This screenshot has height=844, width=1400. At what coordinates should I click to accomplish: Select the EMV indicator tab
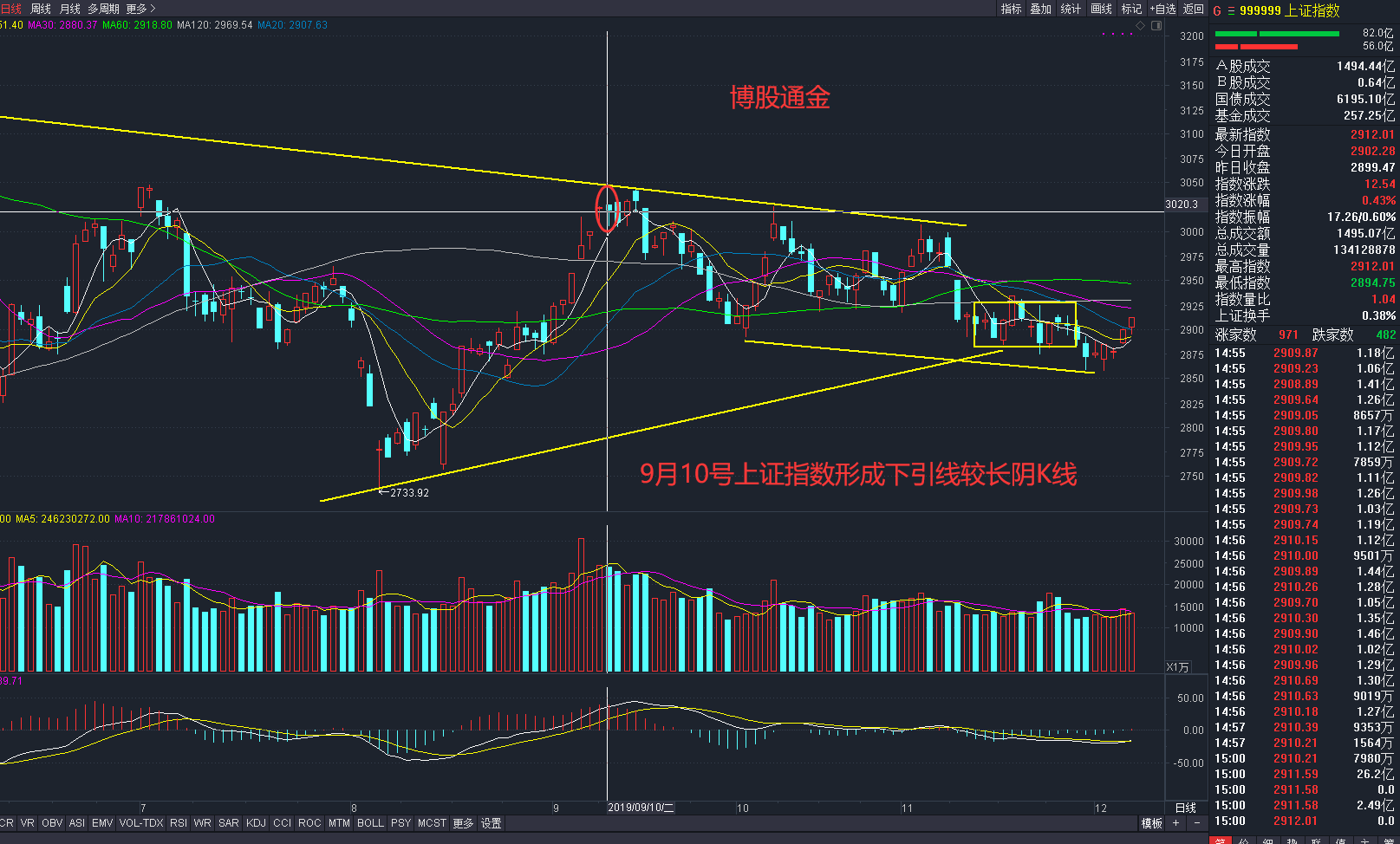102,823
